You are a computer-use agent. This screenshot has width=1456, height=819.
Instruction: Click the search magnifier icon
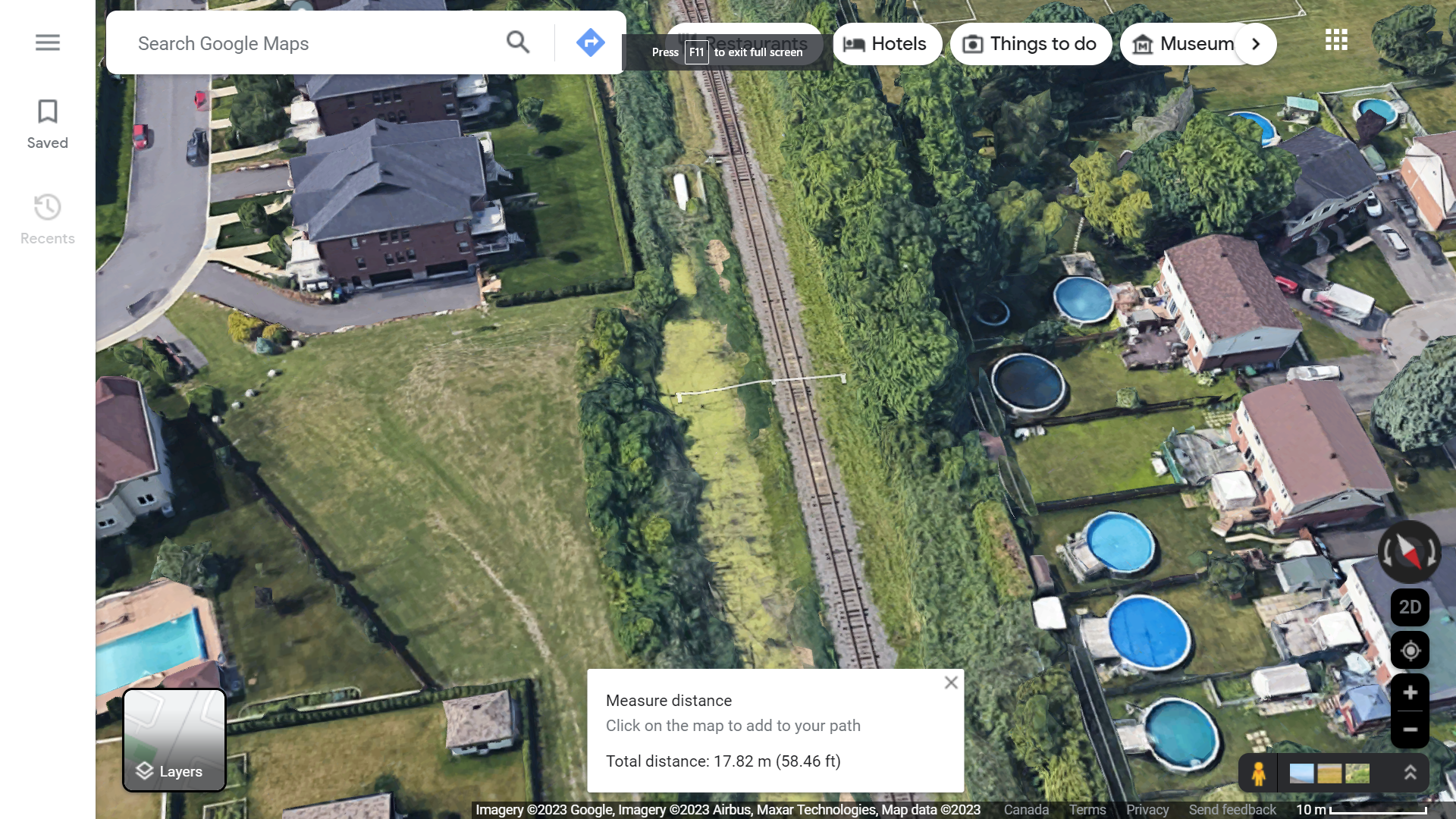[x=518, y=42]
